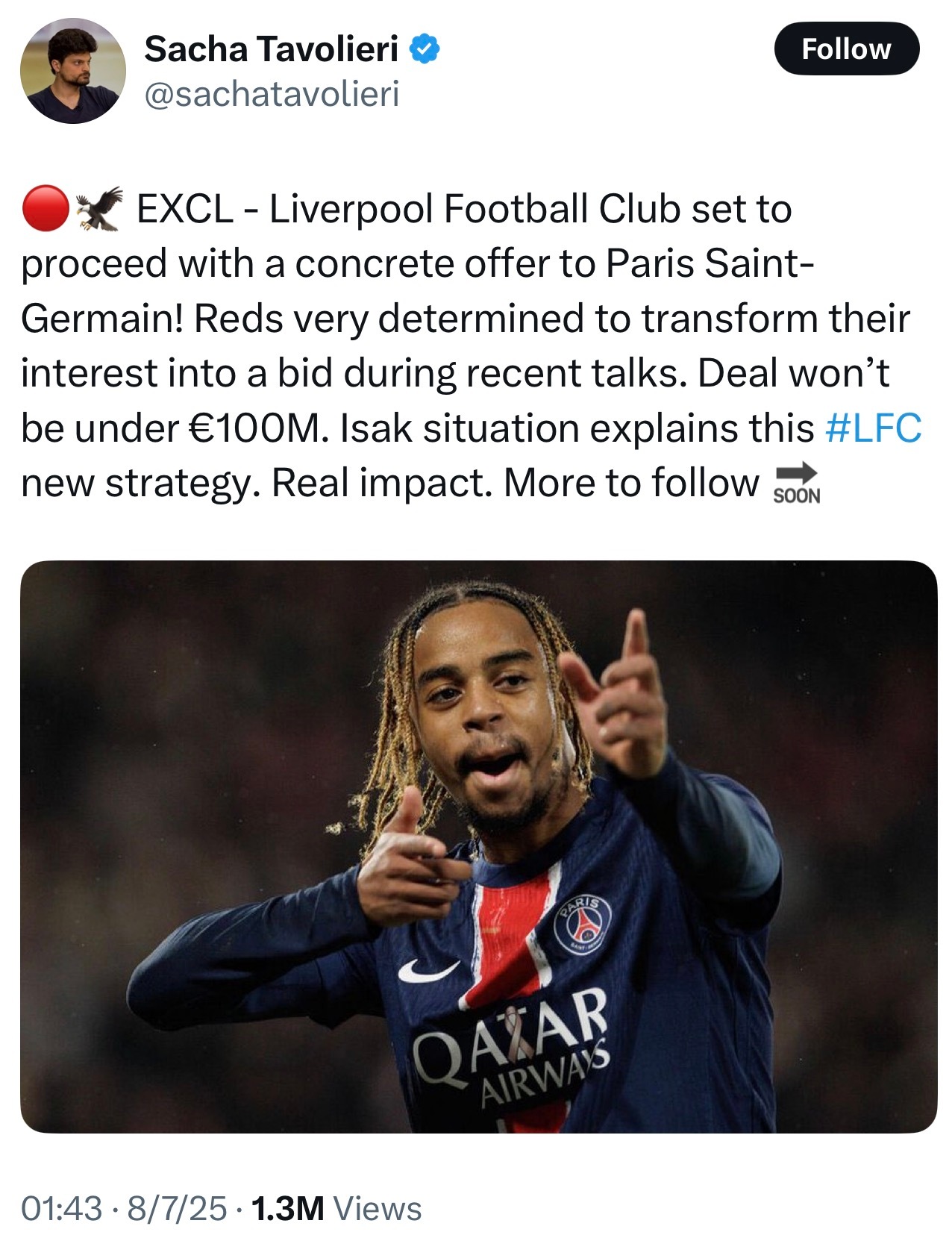Click the Follow button
Viewport: 952px width, 1235px height.
coord(846,49)
